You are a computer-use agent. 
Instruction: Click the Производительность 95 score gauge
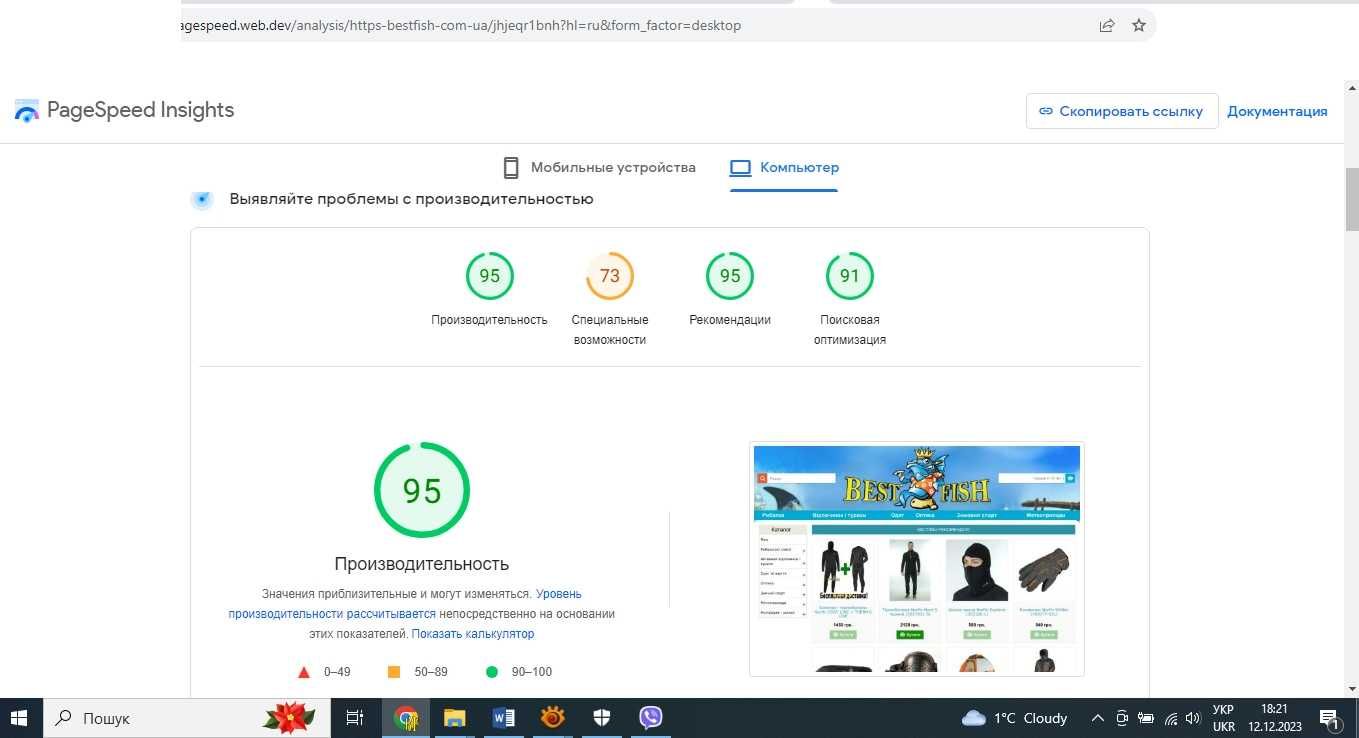coord(490,276)
